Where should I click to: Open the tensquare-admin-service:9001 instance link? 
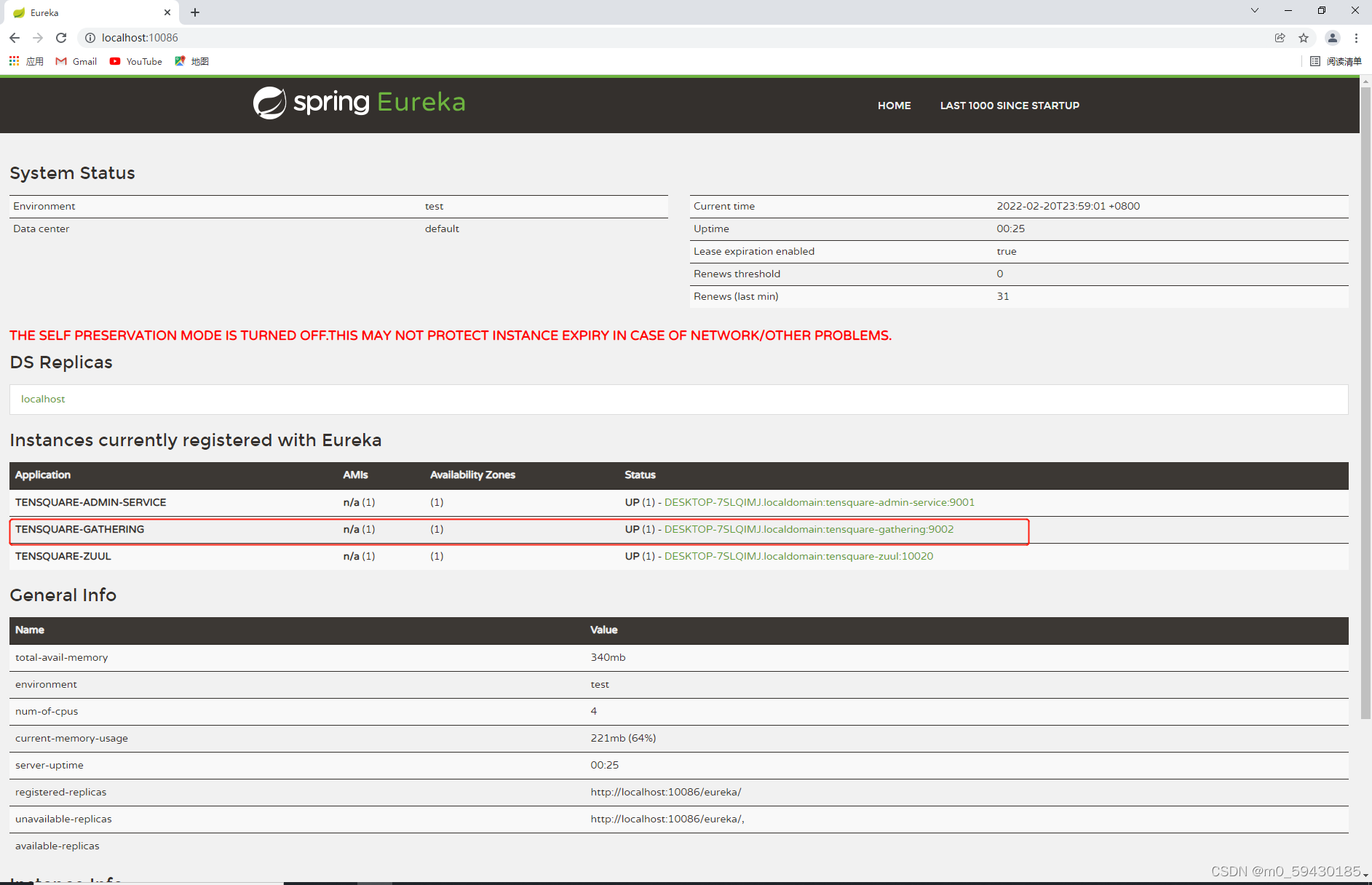coord(820,502)
